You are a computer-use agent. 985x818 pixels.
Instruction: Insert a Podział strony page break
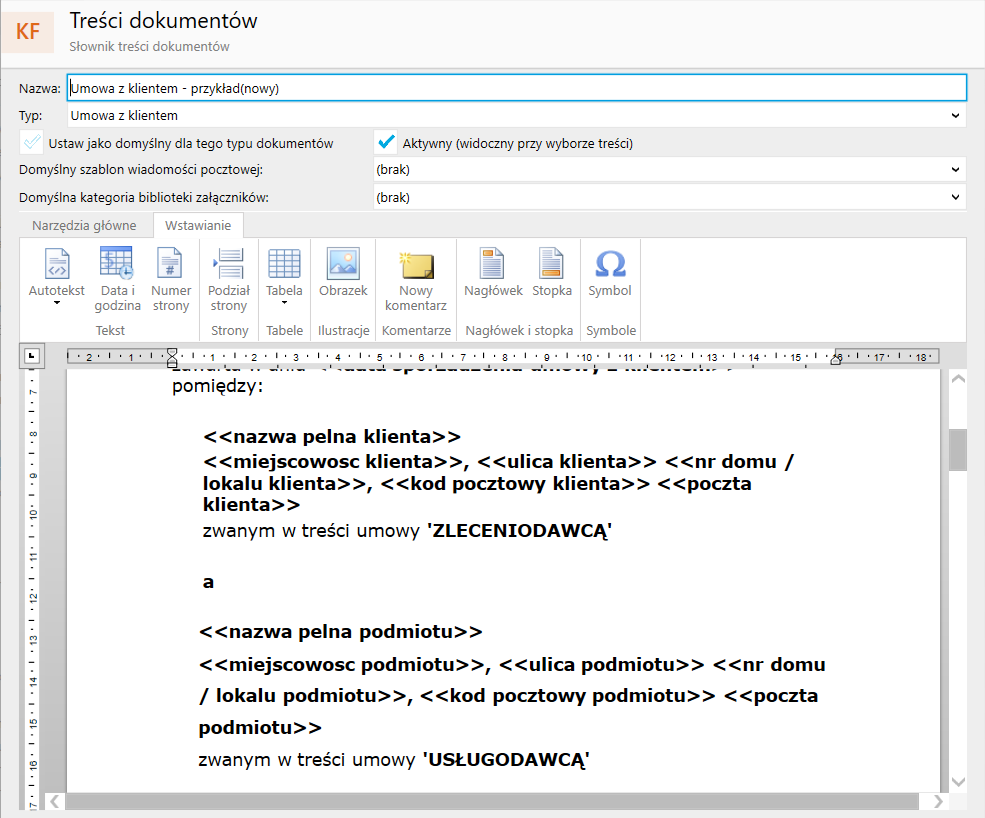coord(229,280)
